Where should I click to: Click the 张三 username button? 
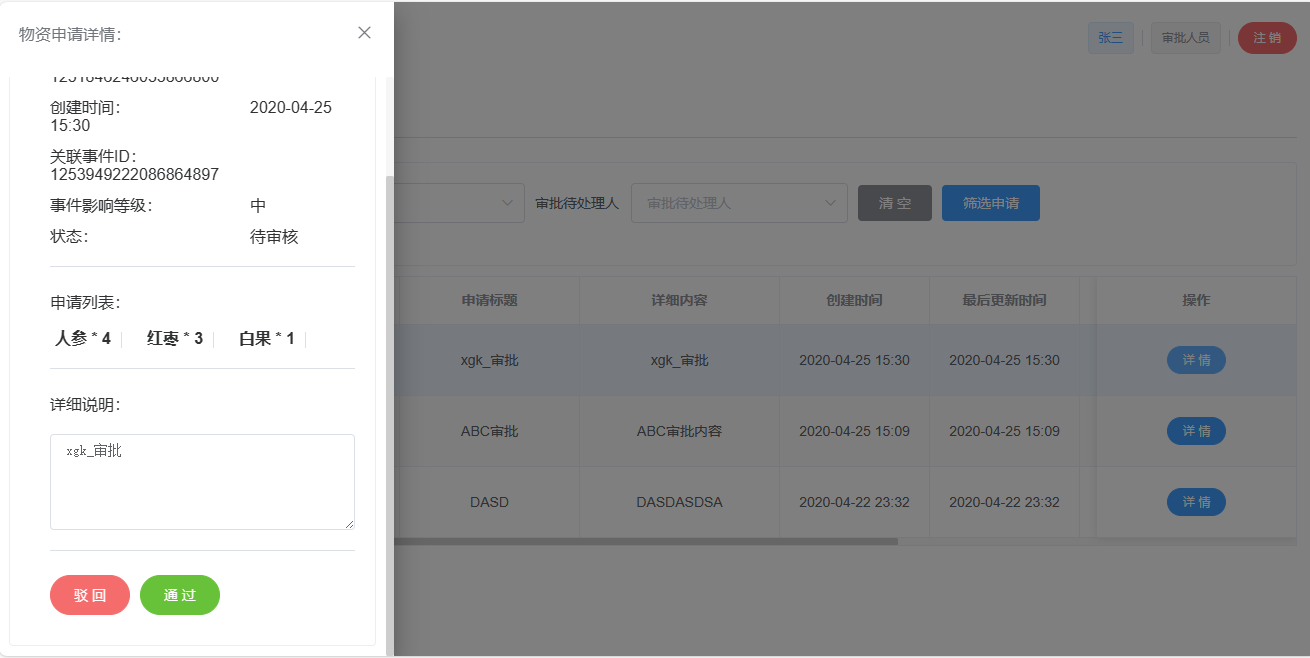coord(1110,38)
